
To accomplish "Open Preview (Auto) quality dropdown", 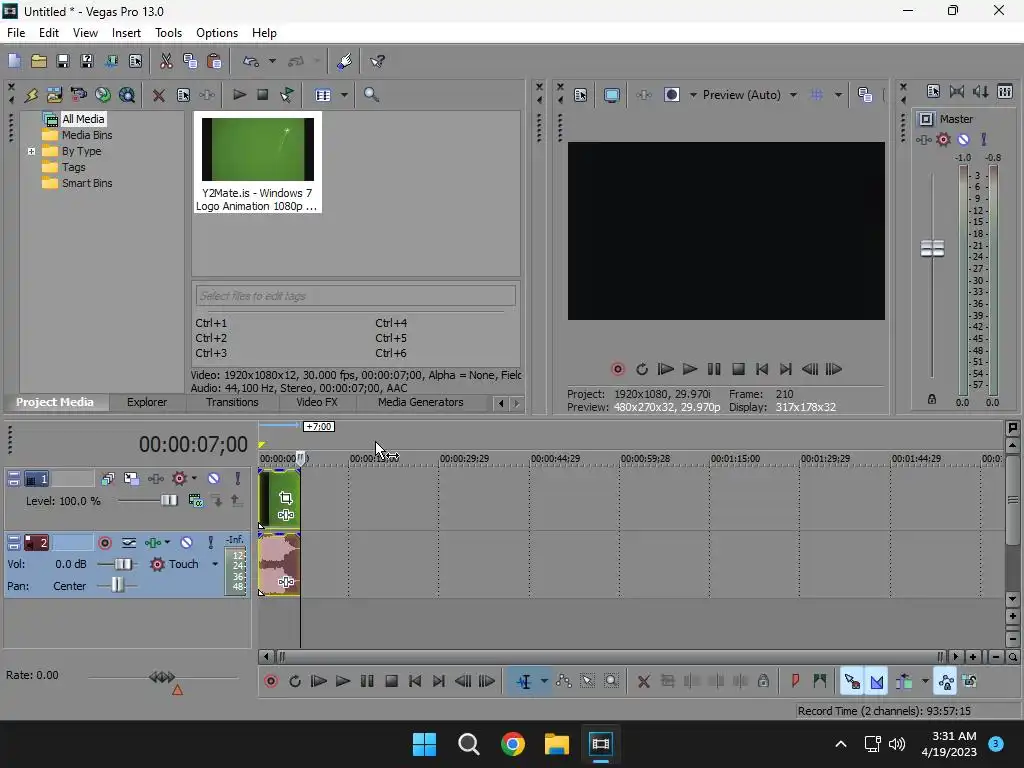I will coord(793,95).
